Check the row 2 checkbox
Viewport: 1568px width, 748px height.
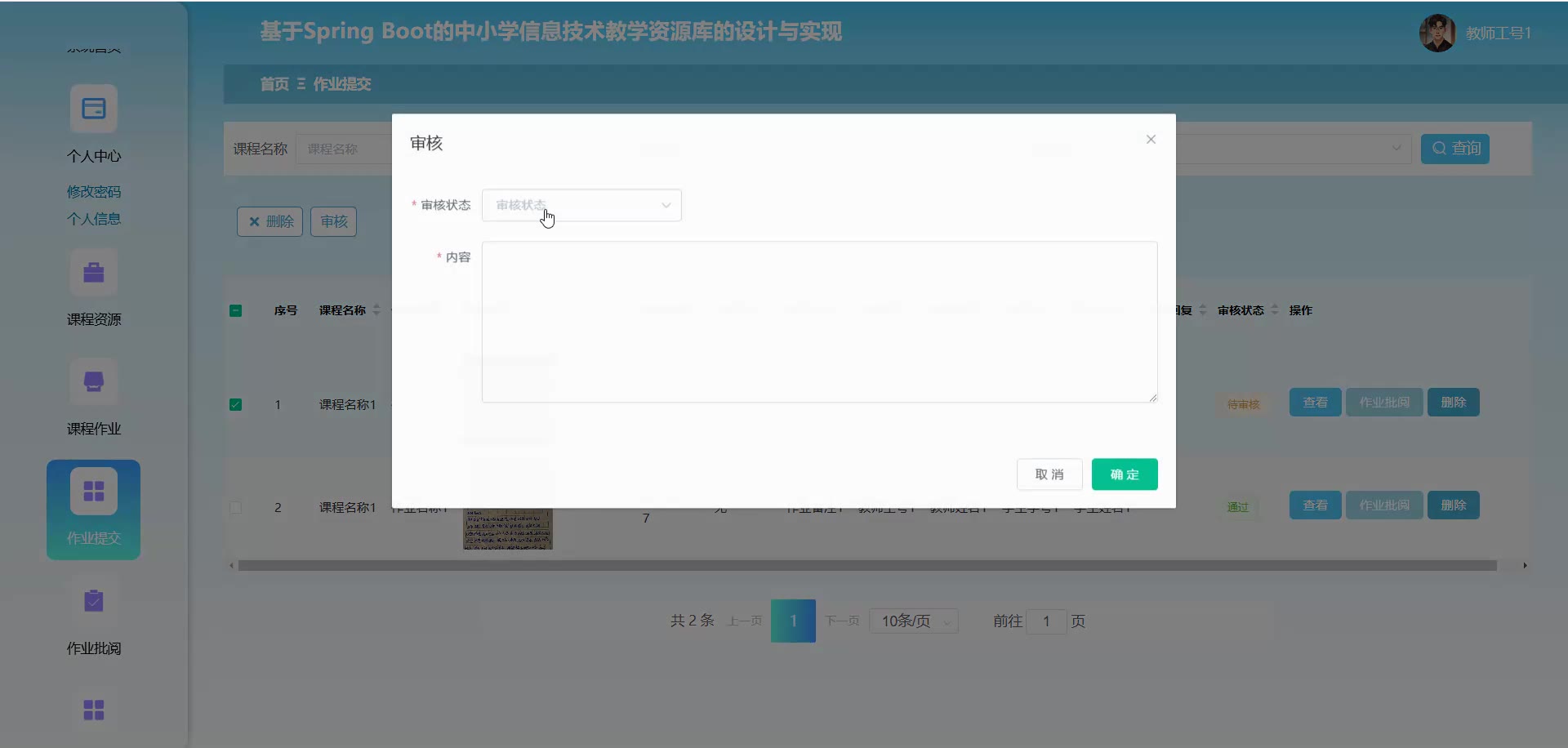click(x=235, y=508)
